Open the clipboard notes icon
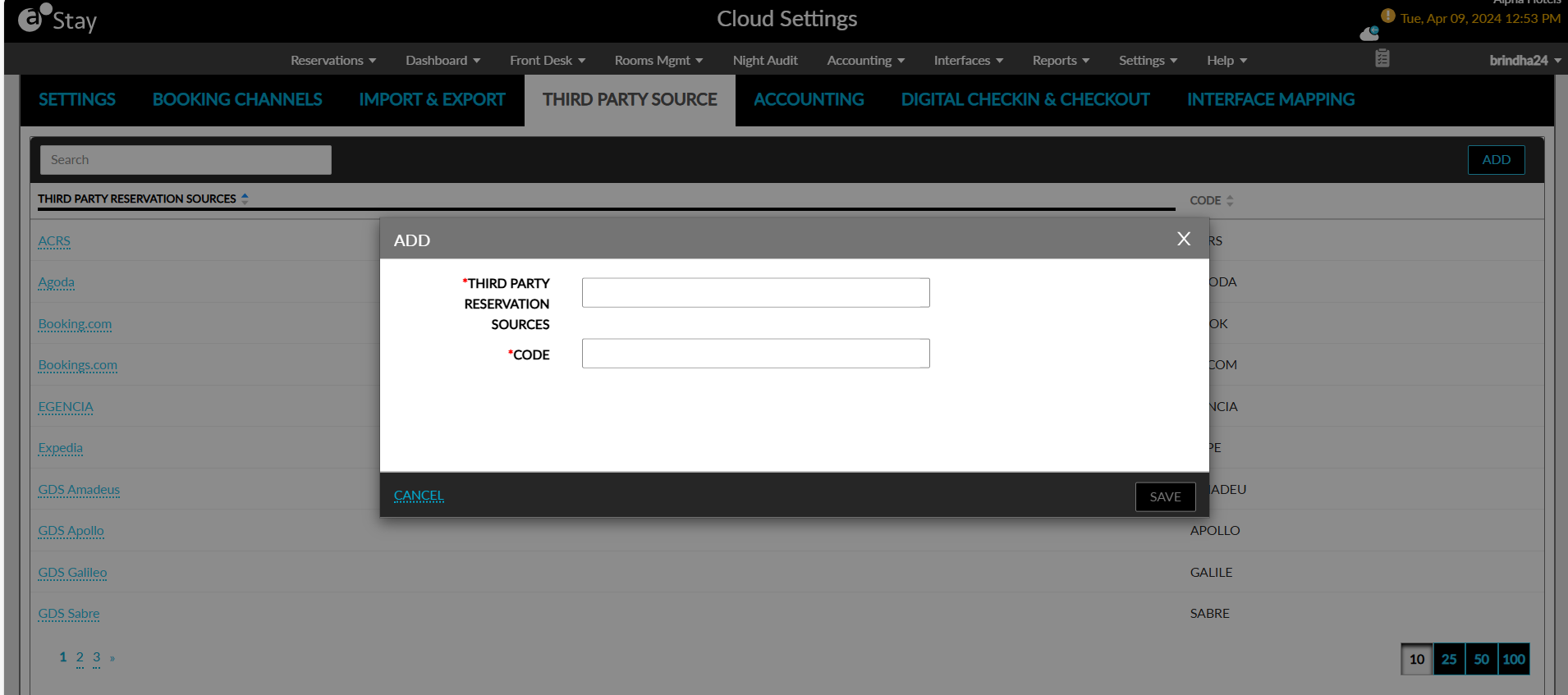Image resolution: width=1568 pixels, height=695 pixels. (1382, 58)
